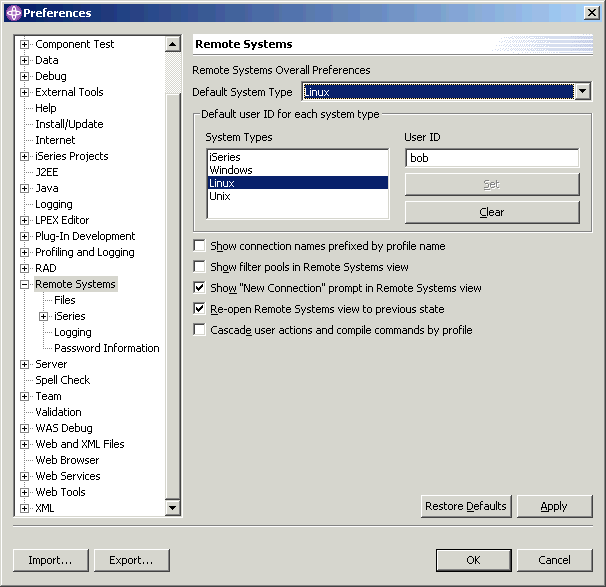This screenshot has height=587, width=606.
Task: Select Spell Check in preferences tree
Action: click(x=62, y=380)
